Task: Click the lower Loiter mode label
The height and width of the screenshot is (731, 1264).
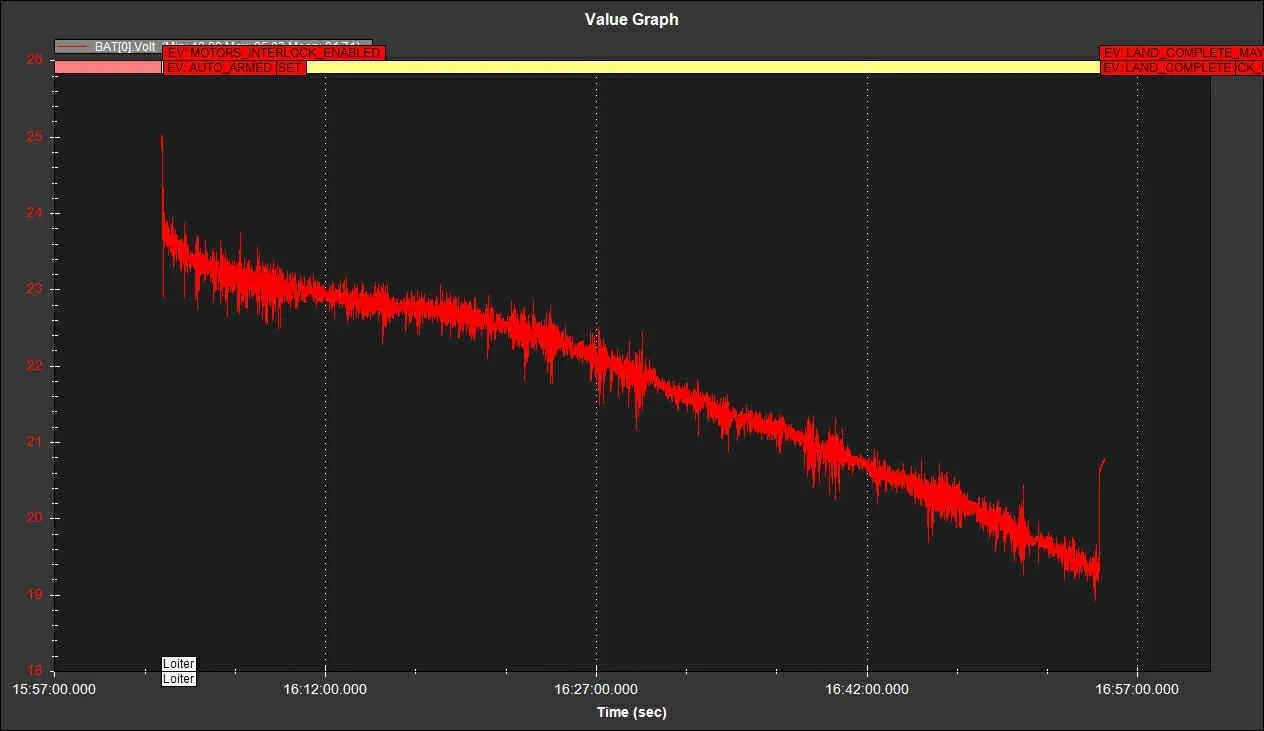Action: coord(179,679)
